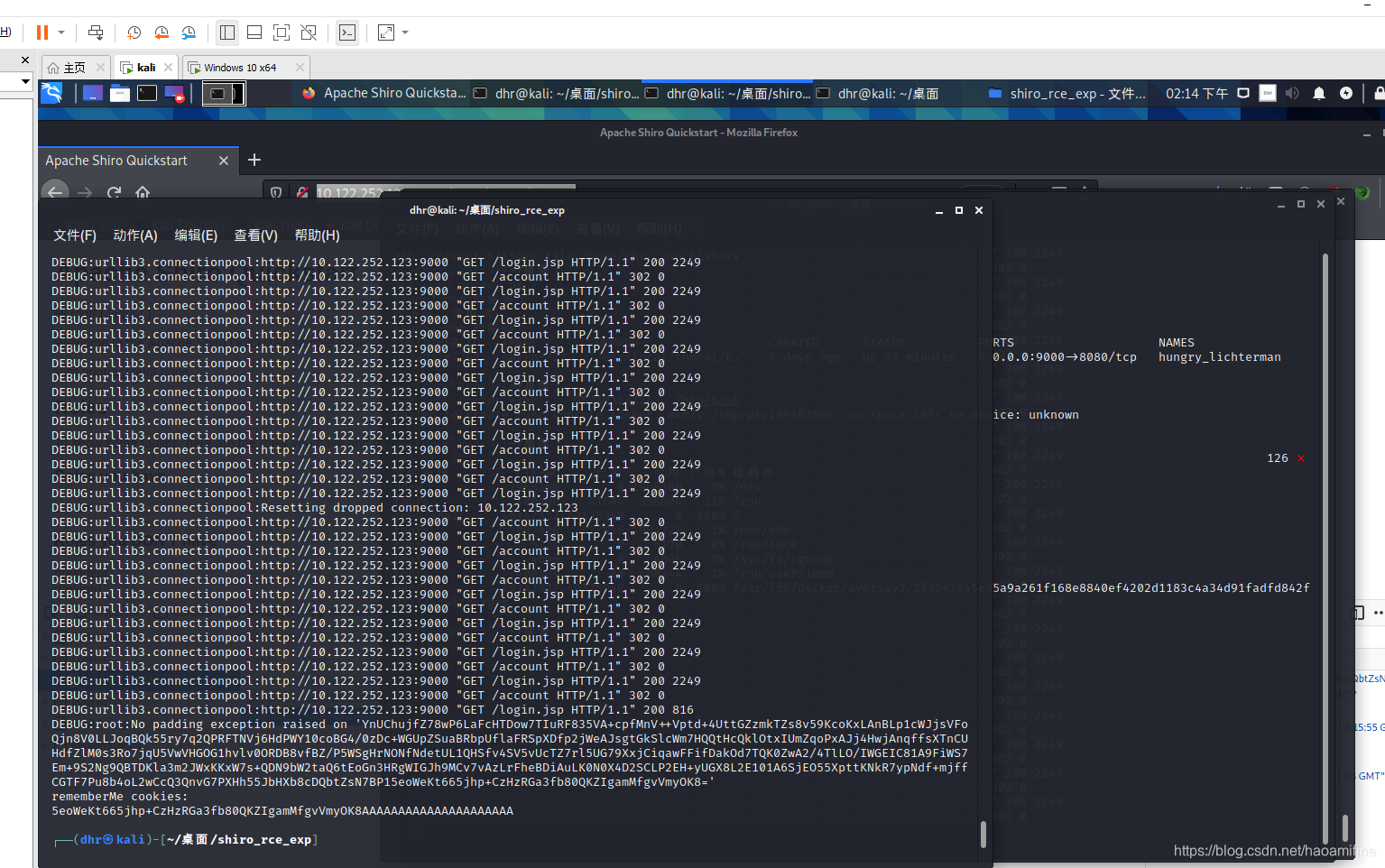Launch terminal emulator from Kali panel

pyautogui.click(x=147, y=93)
